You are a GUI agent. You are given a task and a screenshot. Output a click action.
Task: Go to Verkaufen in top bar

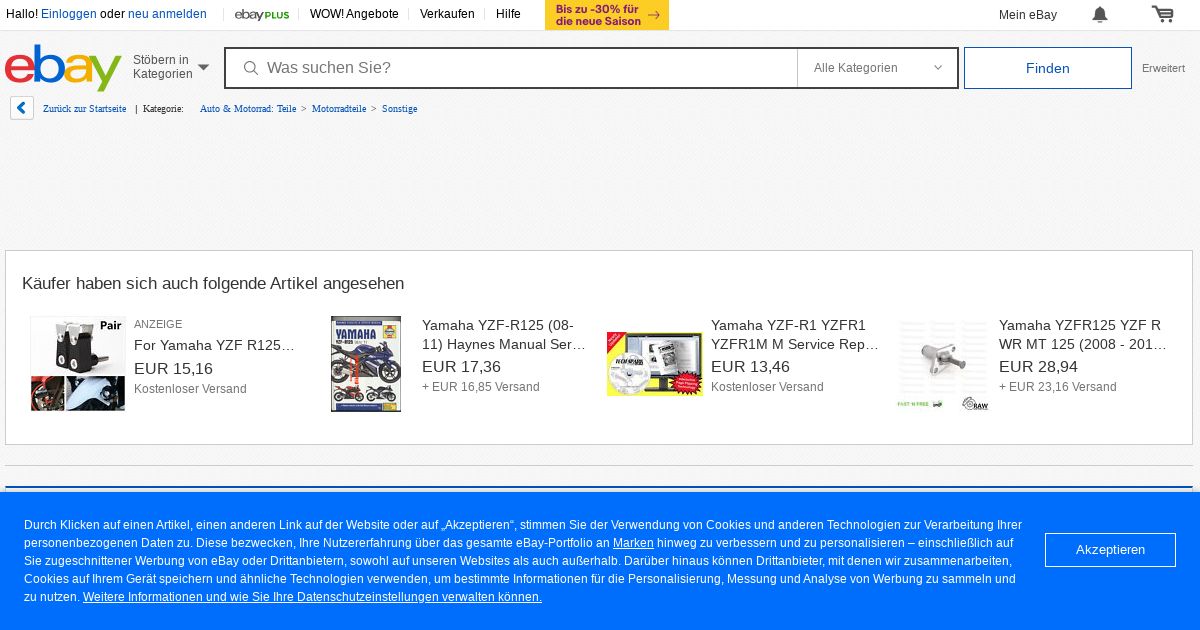tap(447, 14)
